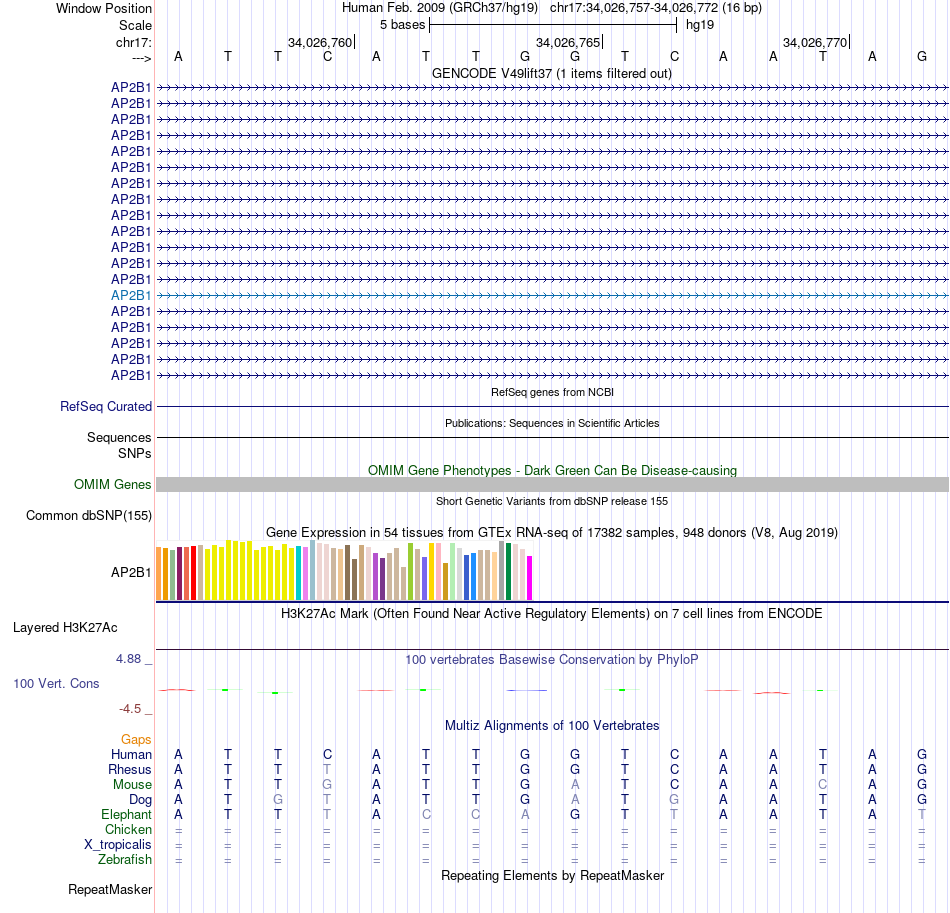Viewport: 950px width, 913px height.
Task: Click the hg19 label beside scale bar
Action: click(700, 25)
